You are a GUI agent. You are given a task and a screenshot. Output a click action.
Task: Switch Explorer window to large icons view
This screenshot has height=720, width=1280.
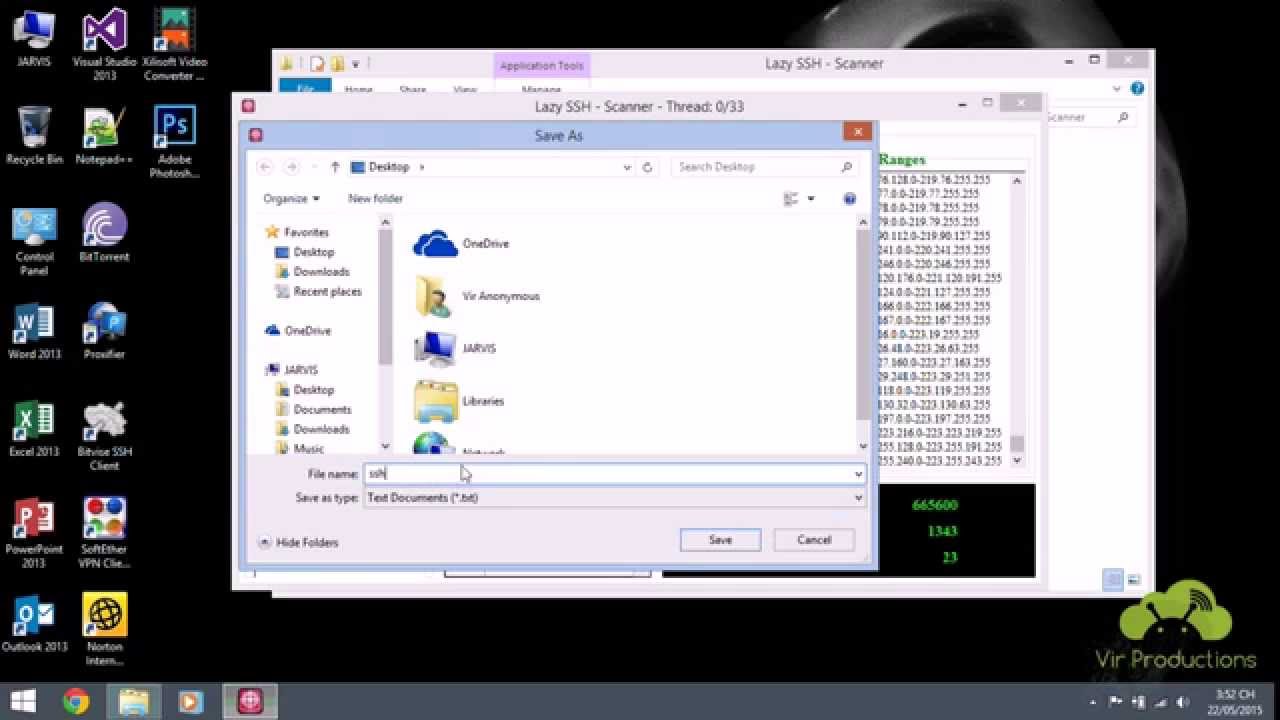1133,580
